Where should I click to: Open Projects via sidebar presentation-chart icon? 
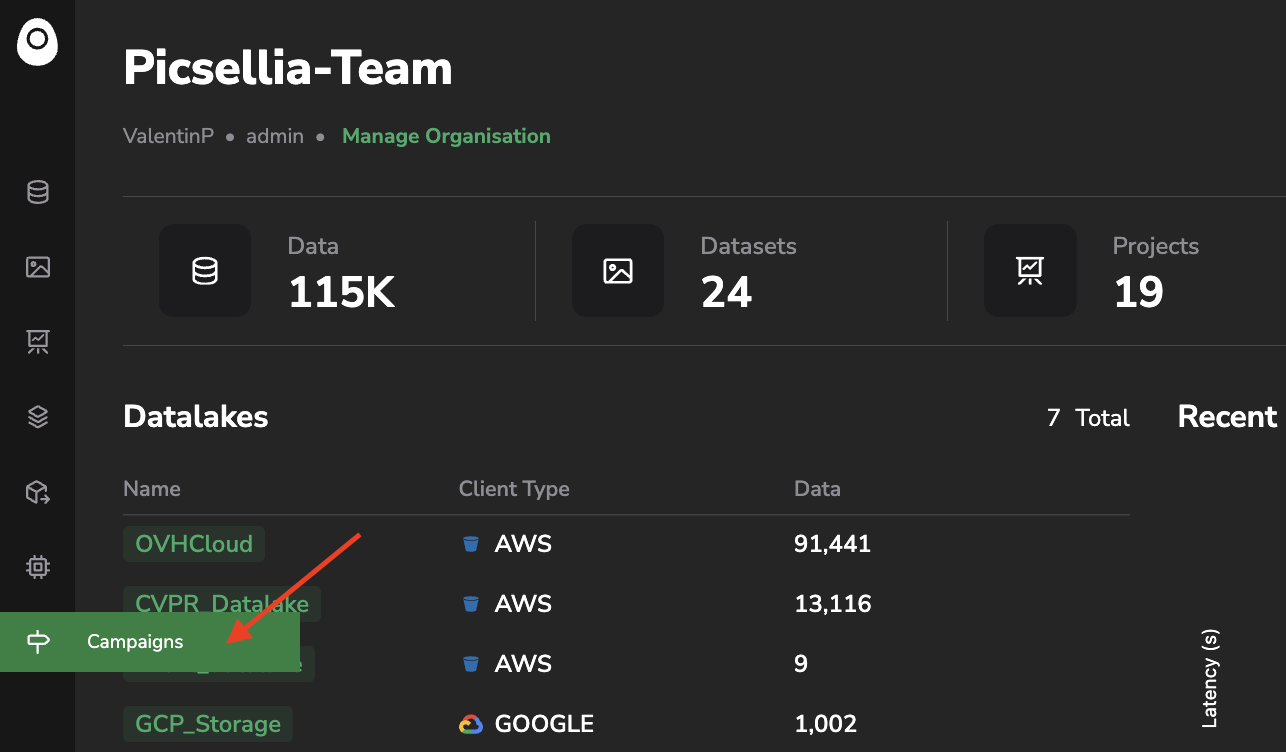(38, 342)
